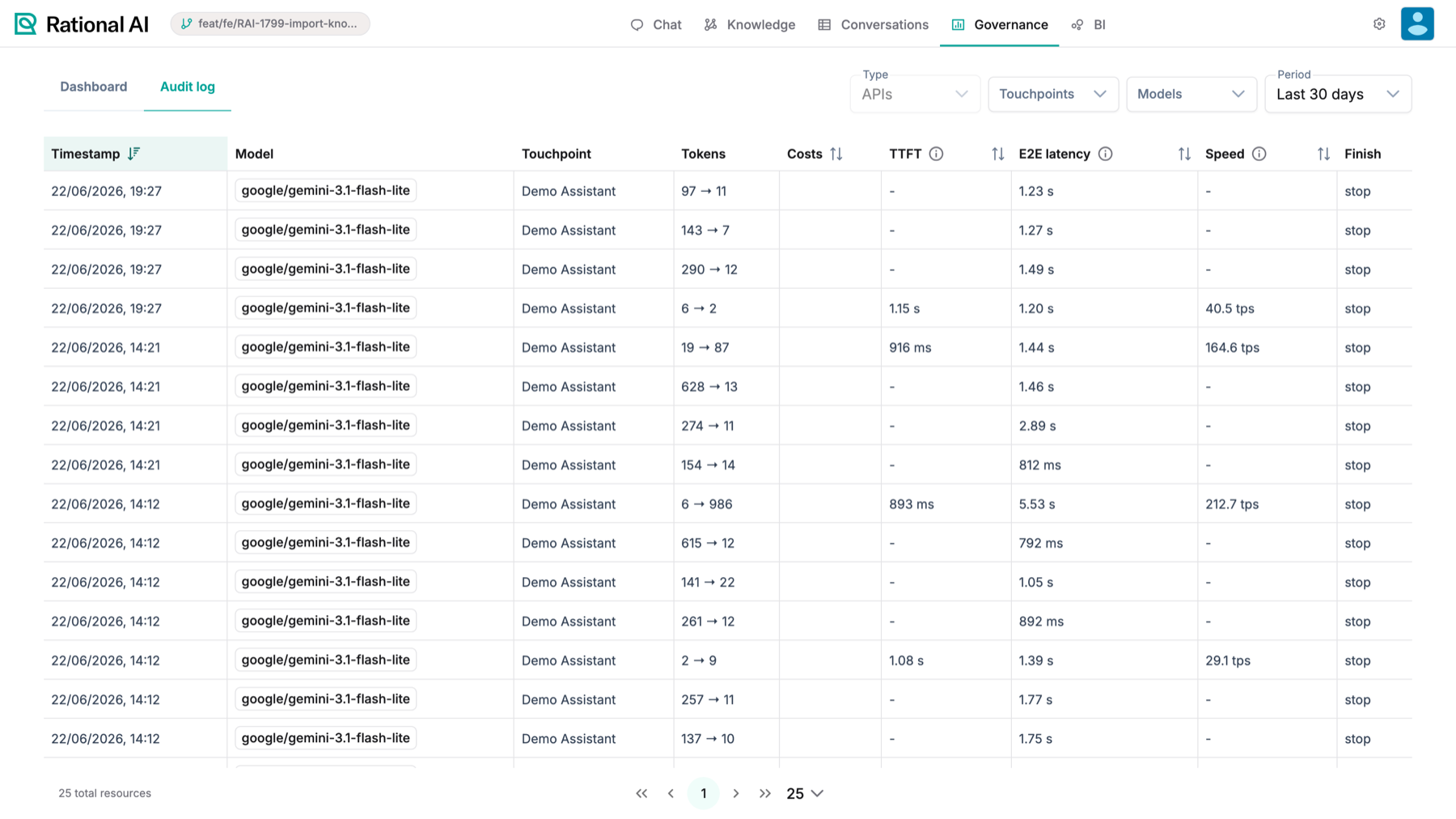Sort the E2E latency column
Image resolution: width=1456 pixels, height=819 pixels.
(1184, 154)
